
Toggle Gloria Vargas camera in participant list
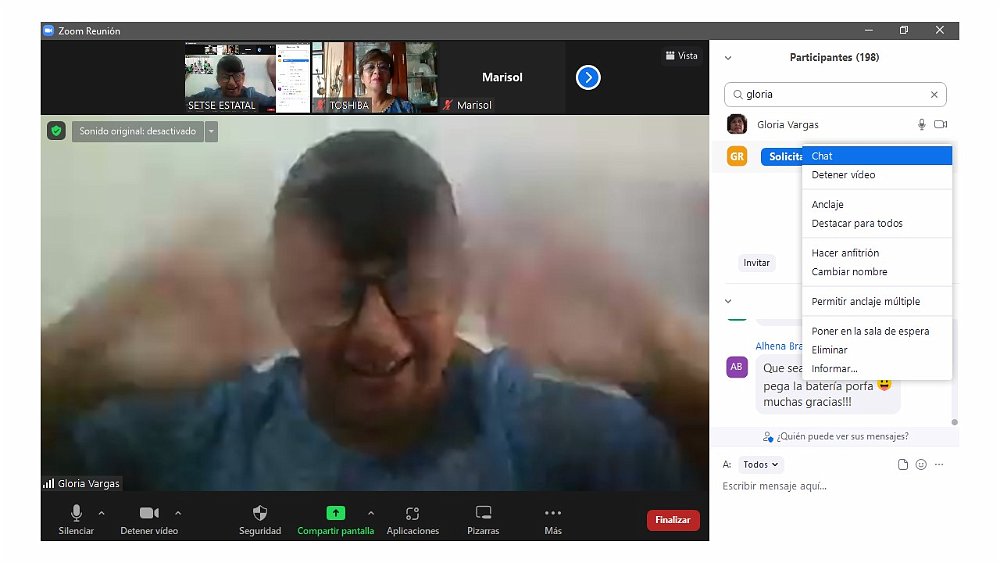[x=940, y=124]
